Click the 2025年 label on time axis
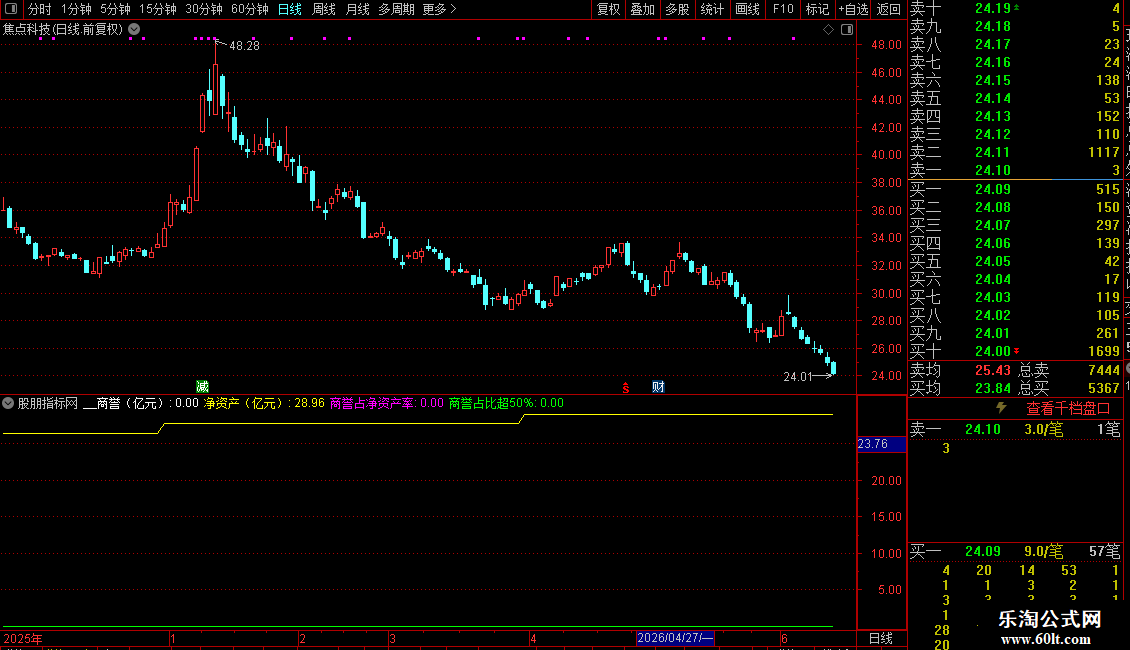Screen dimensions: 1130x650 point(23,638)
